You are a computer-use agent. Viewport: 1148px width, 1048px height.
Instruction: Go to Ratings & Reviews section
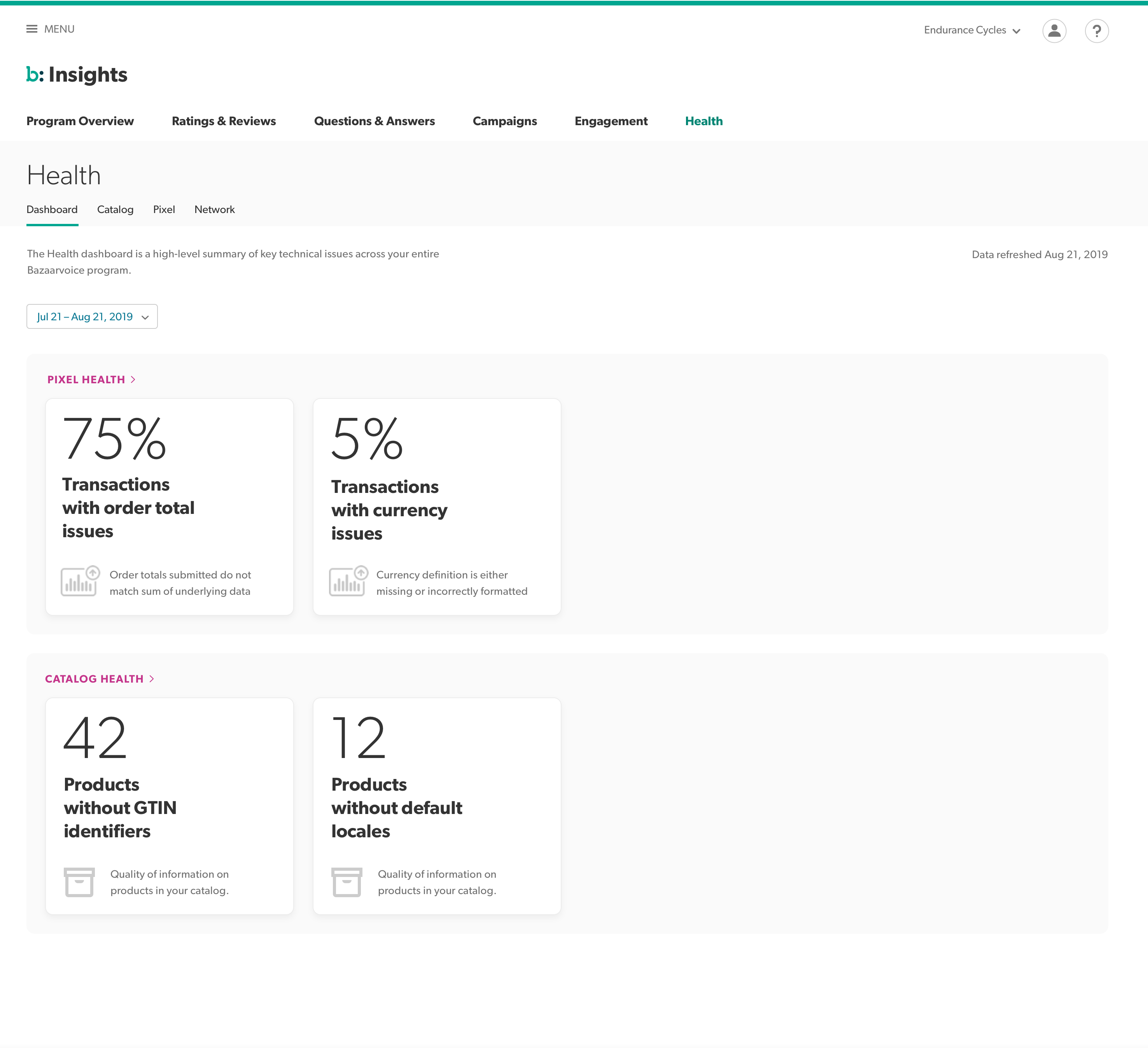point(224,121)
